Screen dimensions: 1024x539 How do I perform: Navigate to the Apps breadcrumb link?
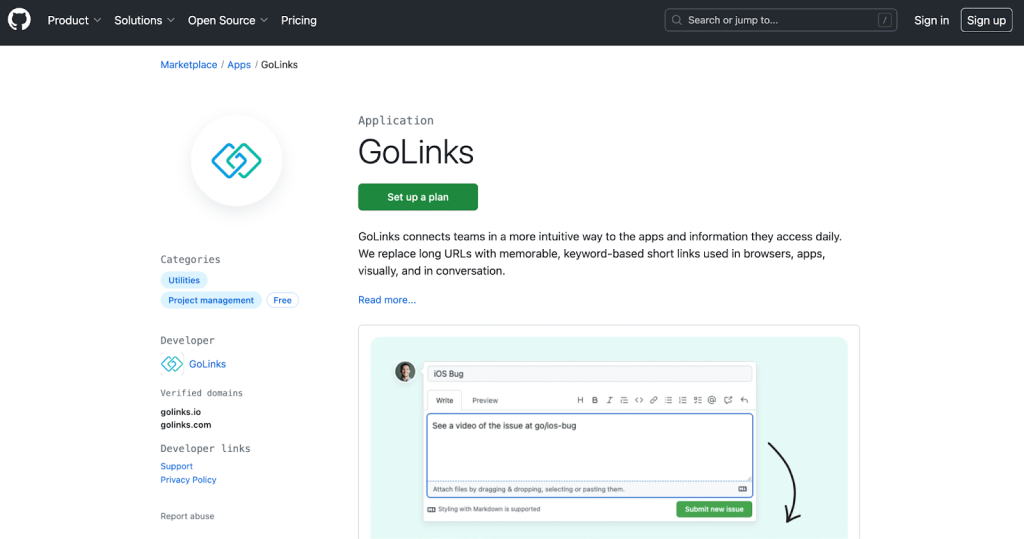pos(239,65)
